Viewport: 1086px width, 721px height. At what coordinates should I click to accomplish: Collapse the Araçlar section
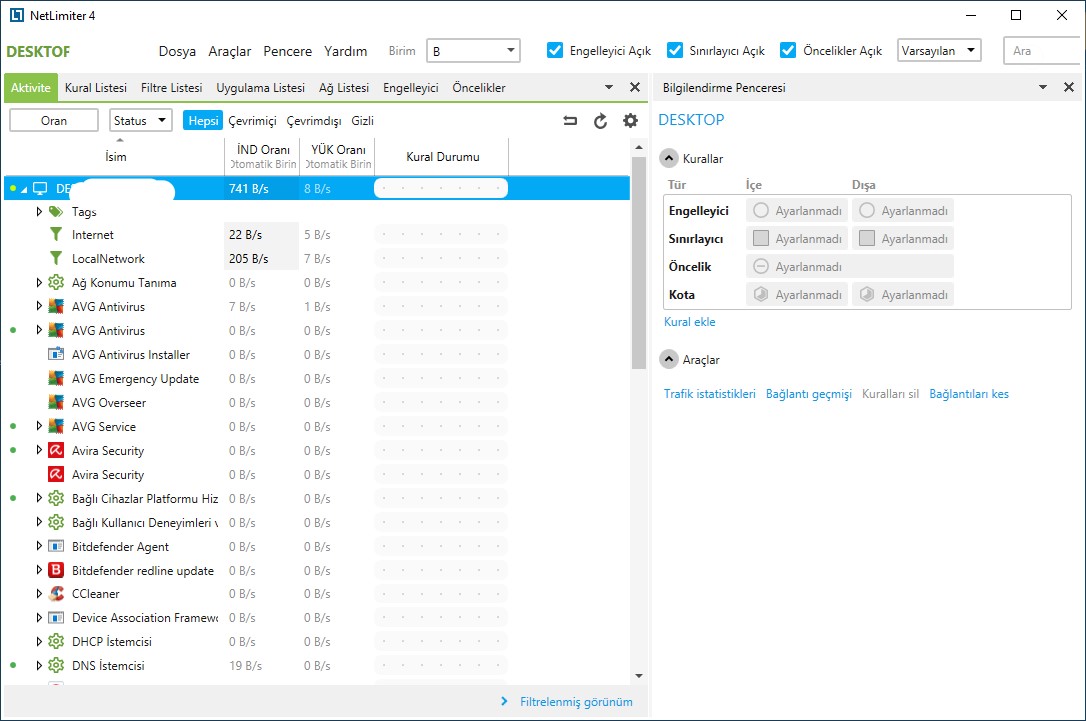(668, 359)
